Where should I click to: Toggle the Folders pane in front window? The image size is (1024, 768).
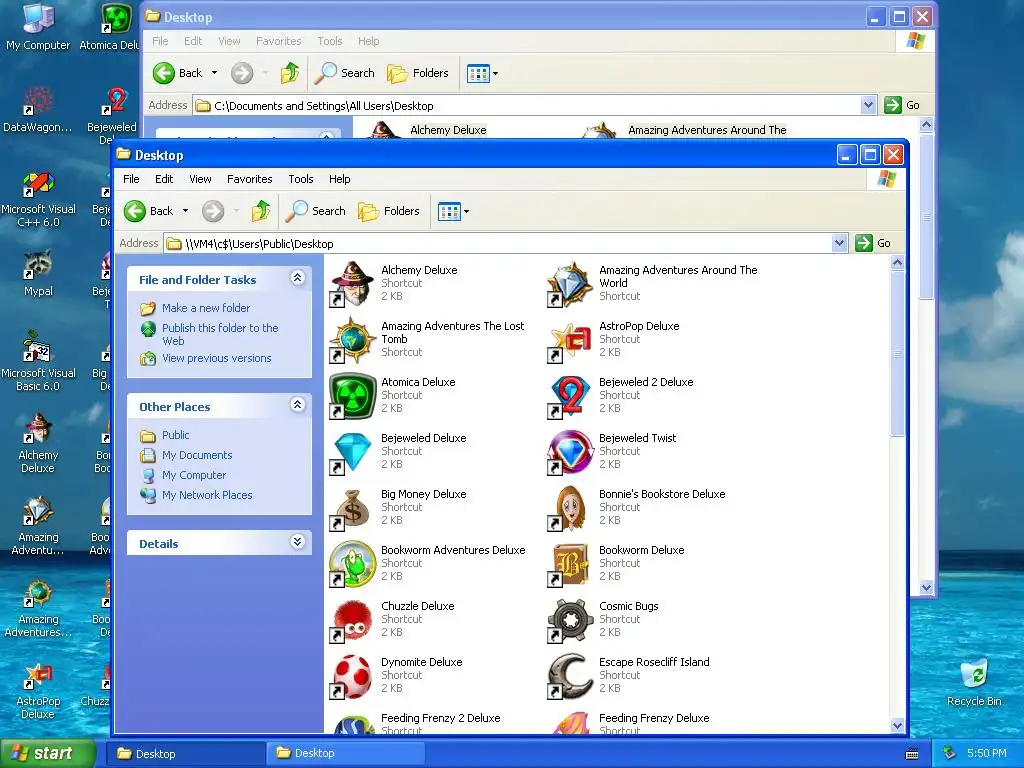click(389, 211)
